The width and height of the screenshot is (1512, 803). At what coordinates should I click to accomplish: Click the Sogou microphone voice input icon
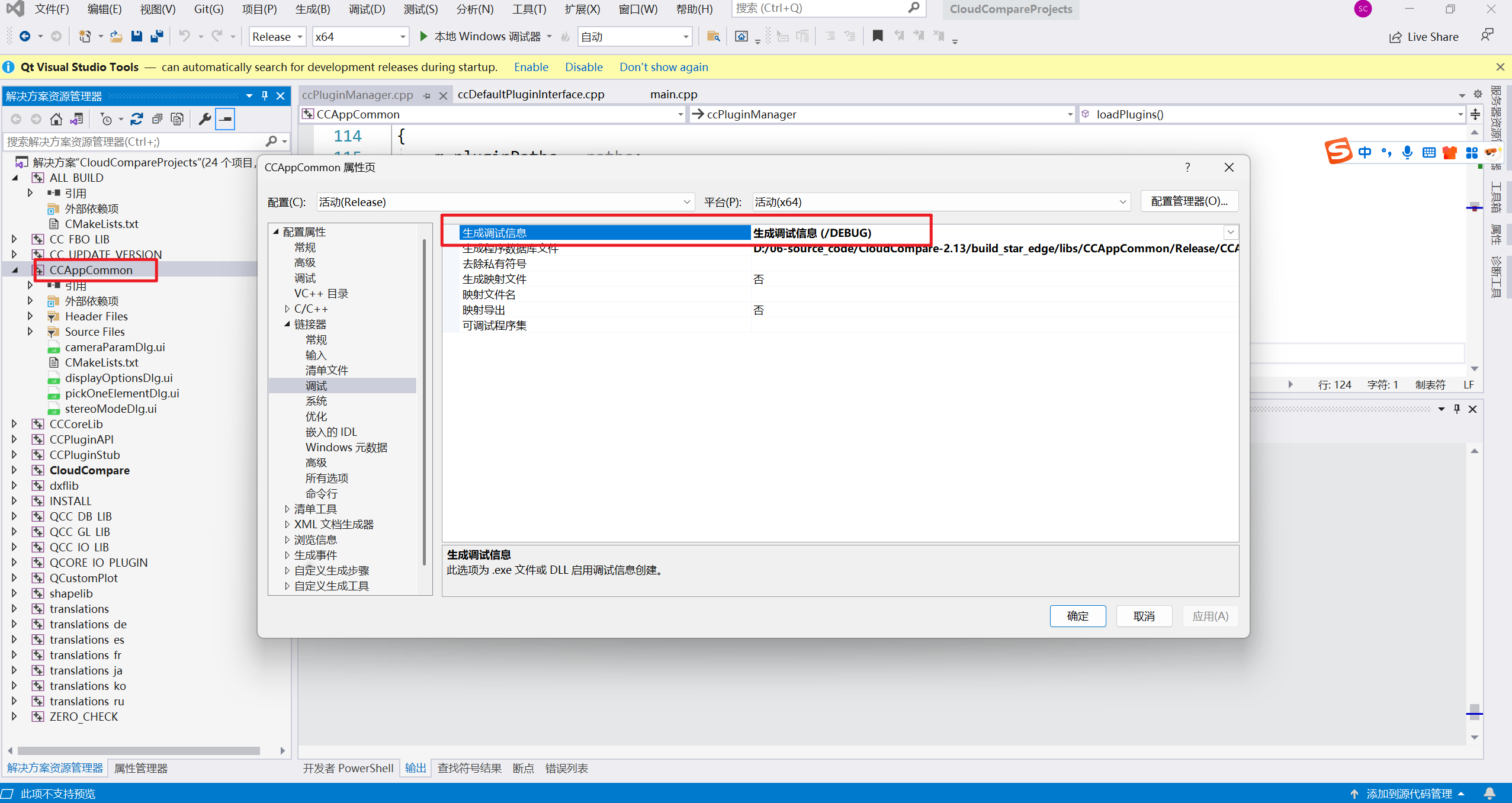[x=1408, y=153]
